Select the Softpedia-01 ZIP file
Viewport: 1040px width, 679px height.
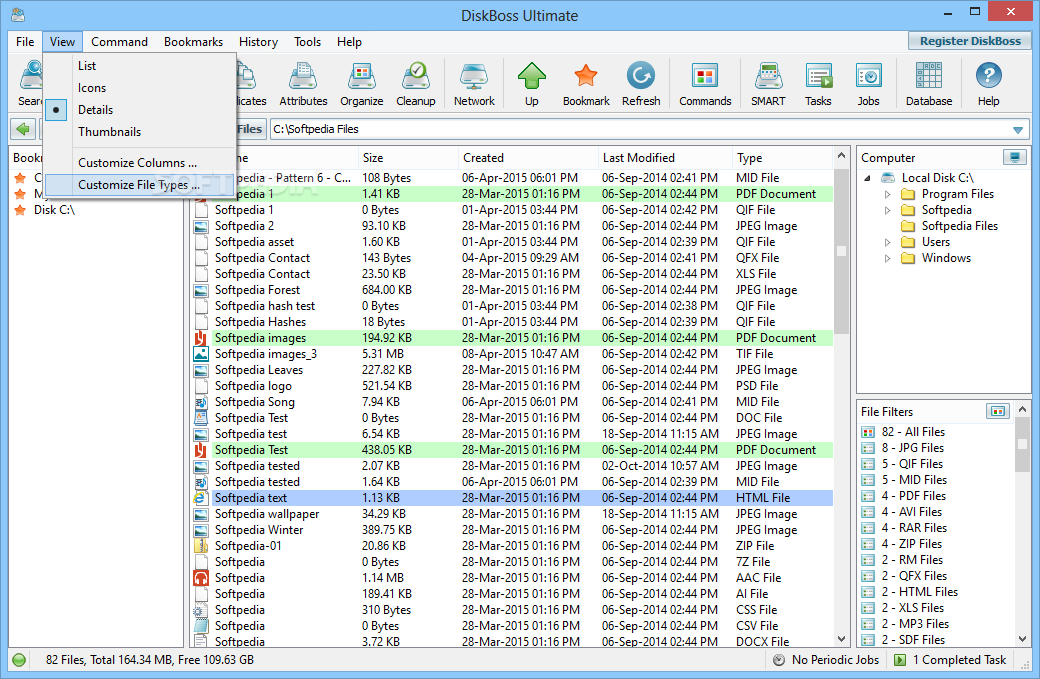[x=512, y=546]
